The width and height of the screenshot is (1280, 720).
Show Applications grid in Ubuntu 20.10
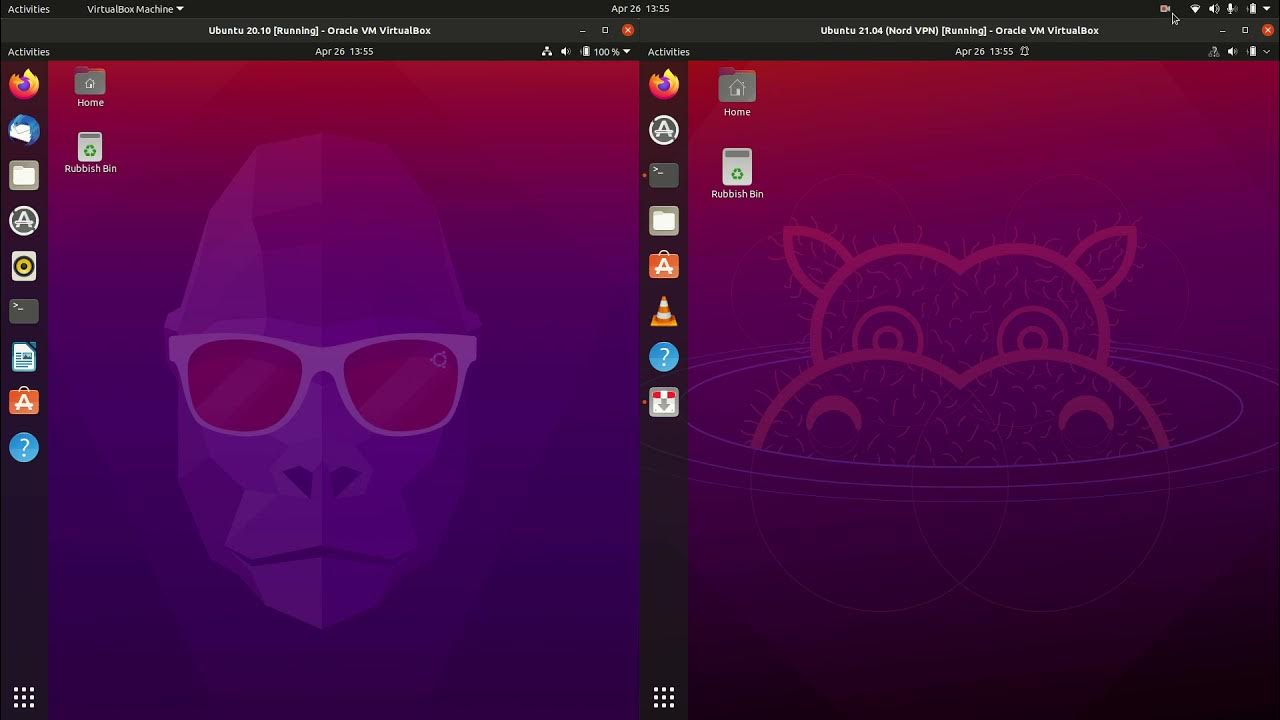[24, 697]
